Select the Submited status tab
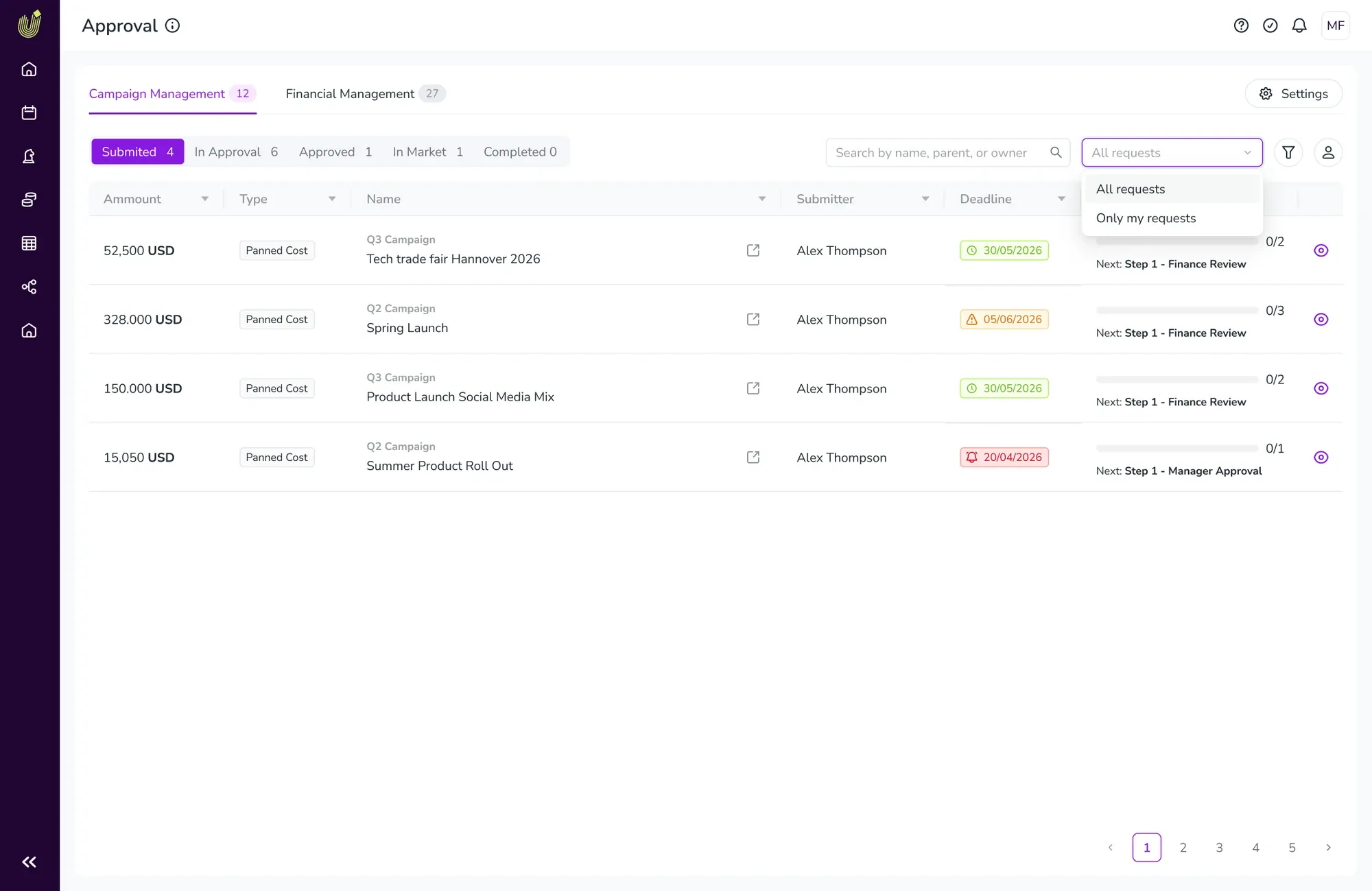The width and height of the screenshot is (1372, 891). pos(138,152)
